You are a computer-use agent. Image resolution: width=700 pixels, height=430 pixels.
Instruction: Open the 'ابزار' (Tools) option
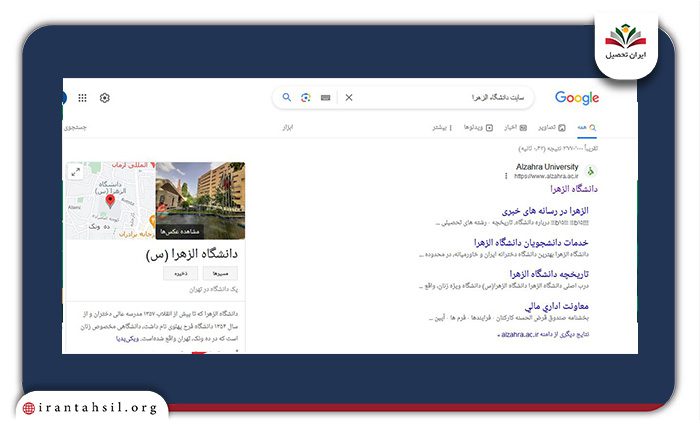pyautogui.click(x=288, y=128)
